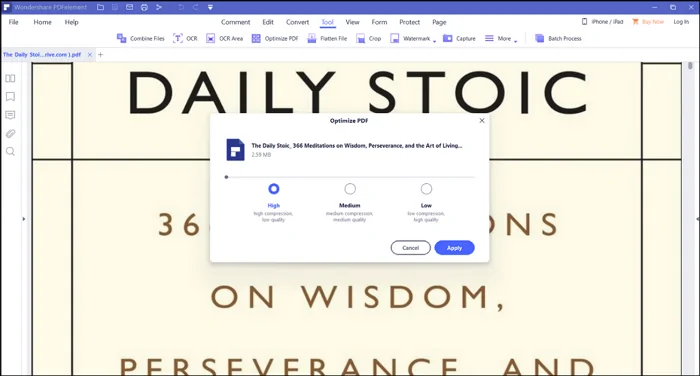Click the Share icon in title bar

(159, 7)
